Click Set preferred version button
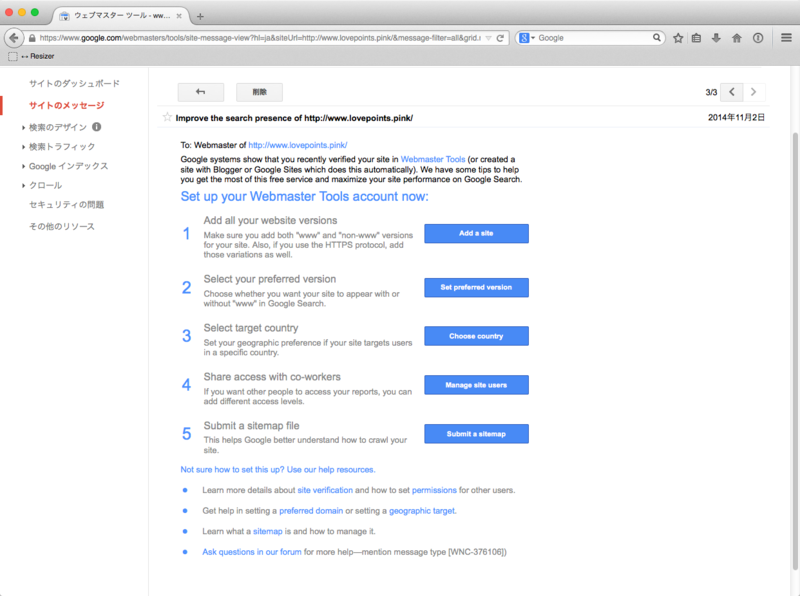800x596 pixels. 477,287
